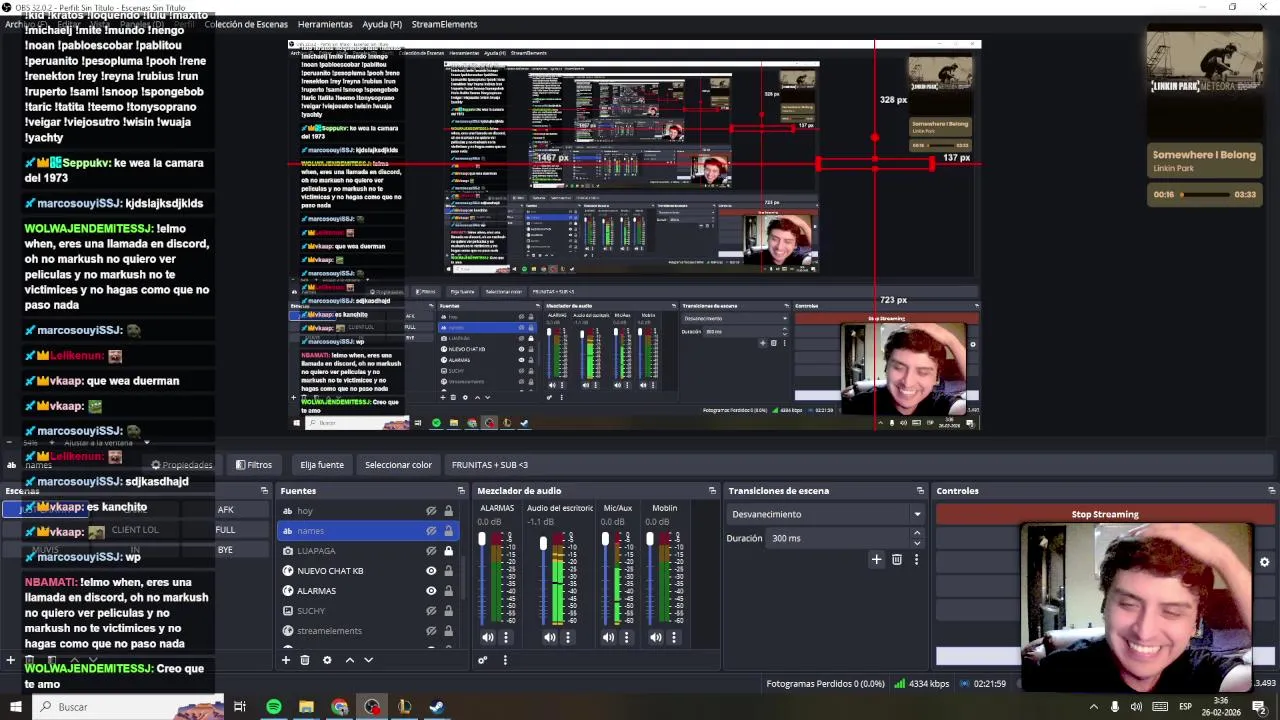This screenshot has width=1280, height=720.
Task: Open audio mixer toolbar options menu
Action: 505,660
